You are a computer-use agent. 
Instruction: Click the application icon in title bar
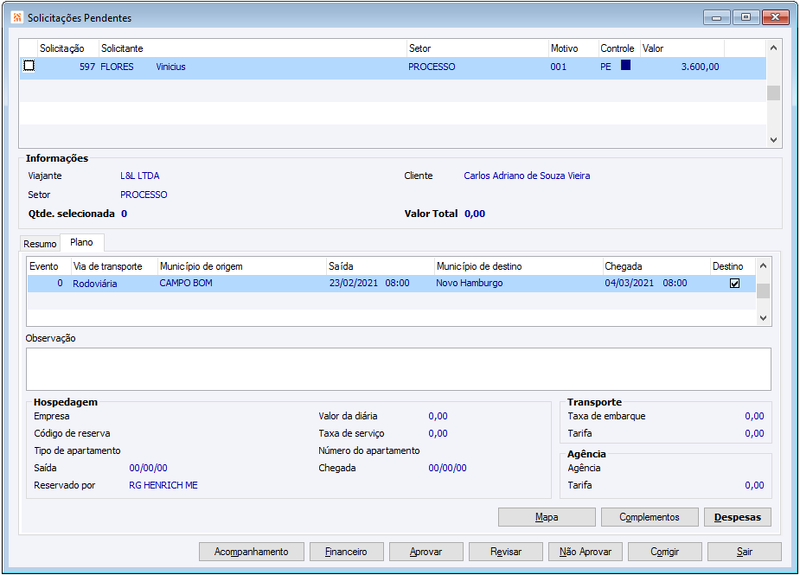(17, 18)
